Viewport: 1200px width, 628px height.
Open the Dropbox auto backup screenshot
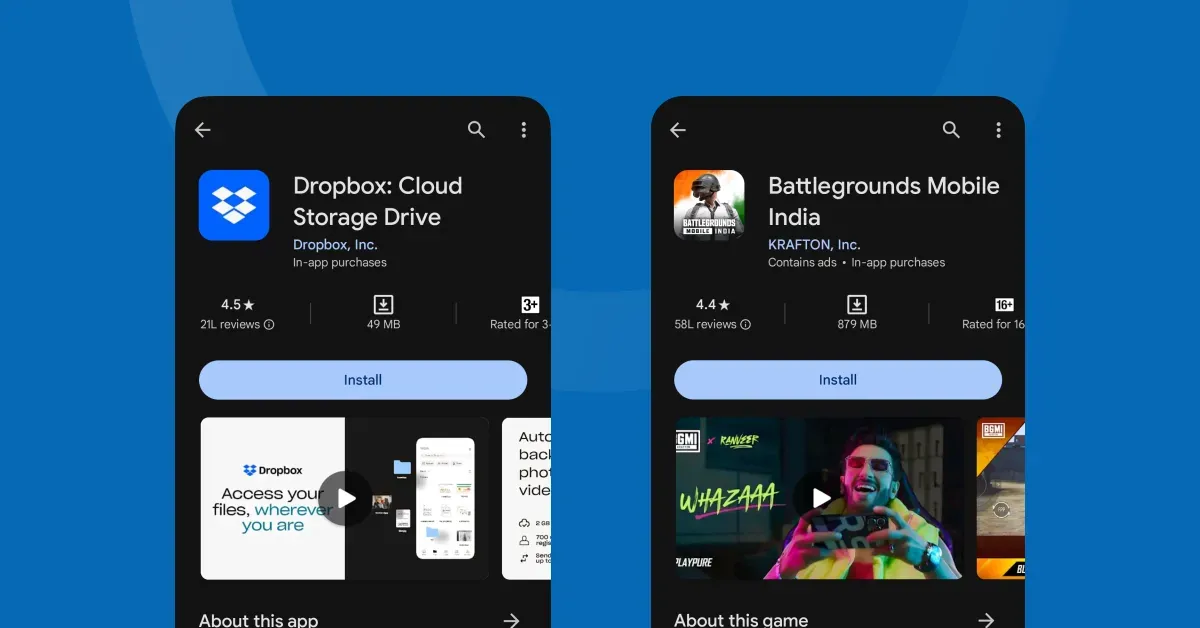click(526, 498)
